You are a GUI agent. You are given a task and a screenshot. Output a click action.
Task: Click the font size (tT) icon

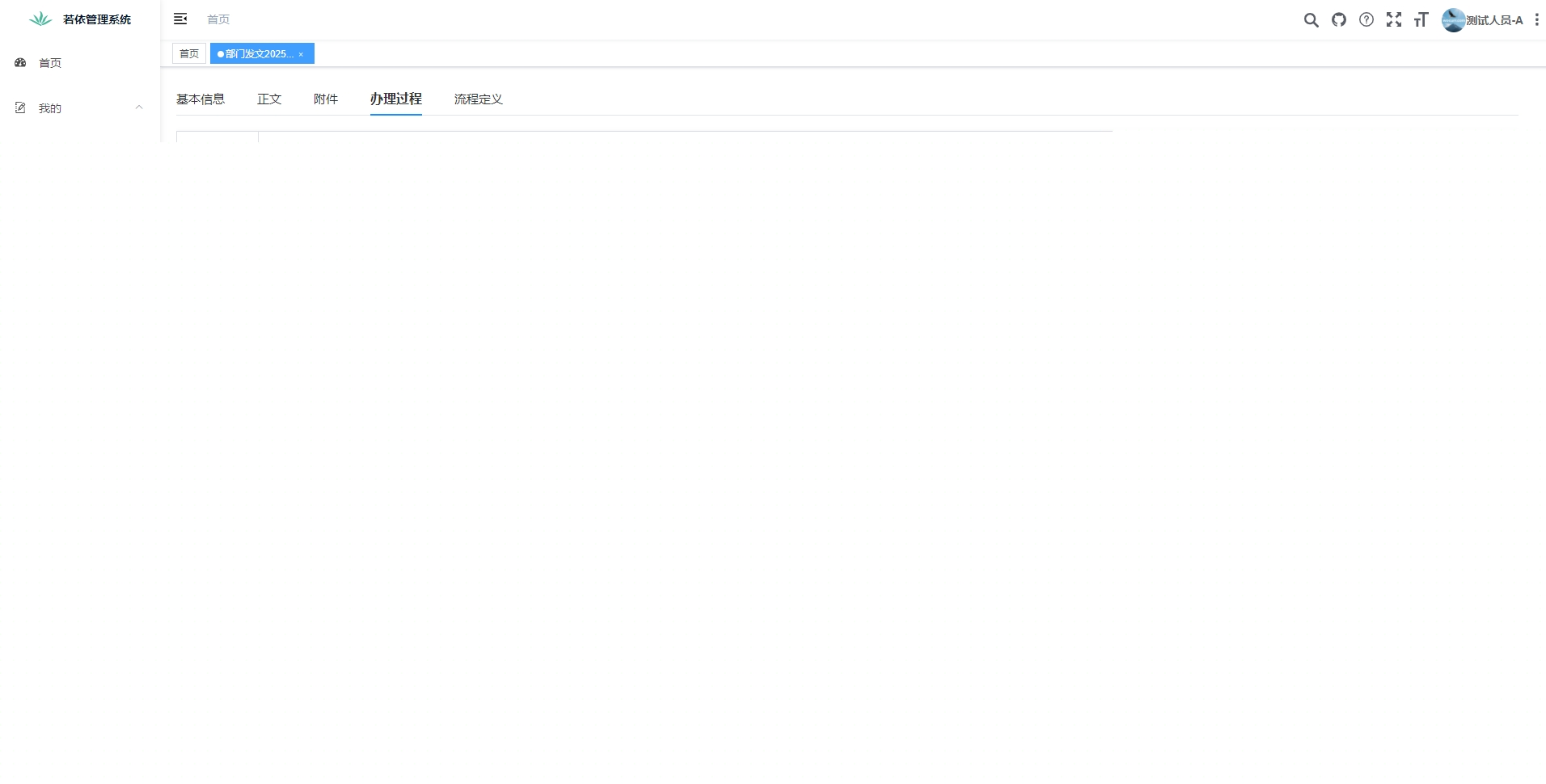tap(1421, 19)
